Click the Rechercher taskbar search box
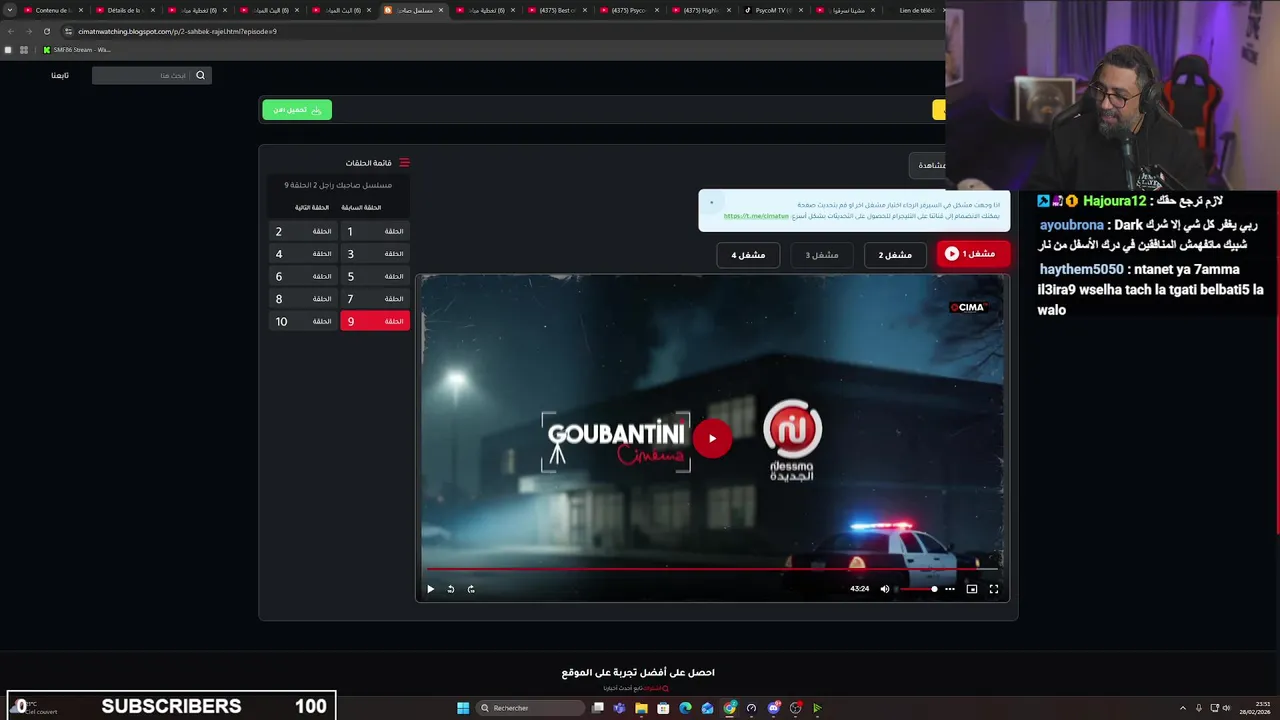This screenshot has height=720, width=1280. [530, 708]
